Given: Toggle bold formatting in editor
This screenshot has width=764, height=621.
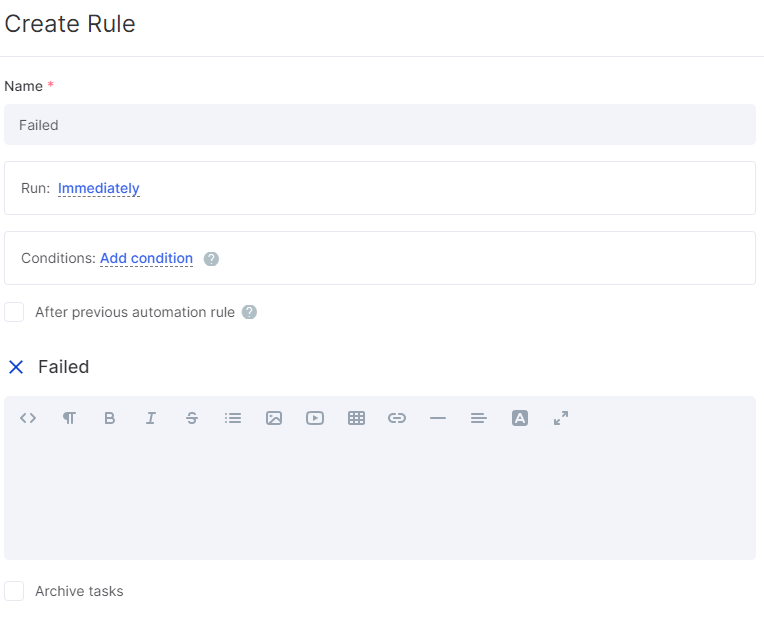Looking at the screenshot, I should click(110, 418).
